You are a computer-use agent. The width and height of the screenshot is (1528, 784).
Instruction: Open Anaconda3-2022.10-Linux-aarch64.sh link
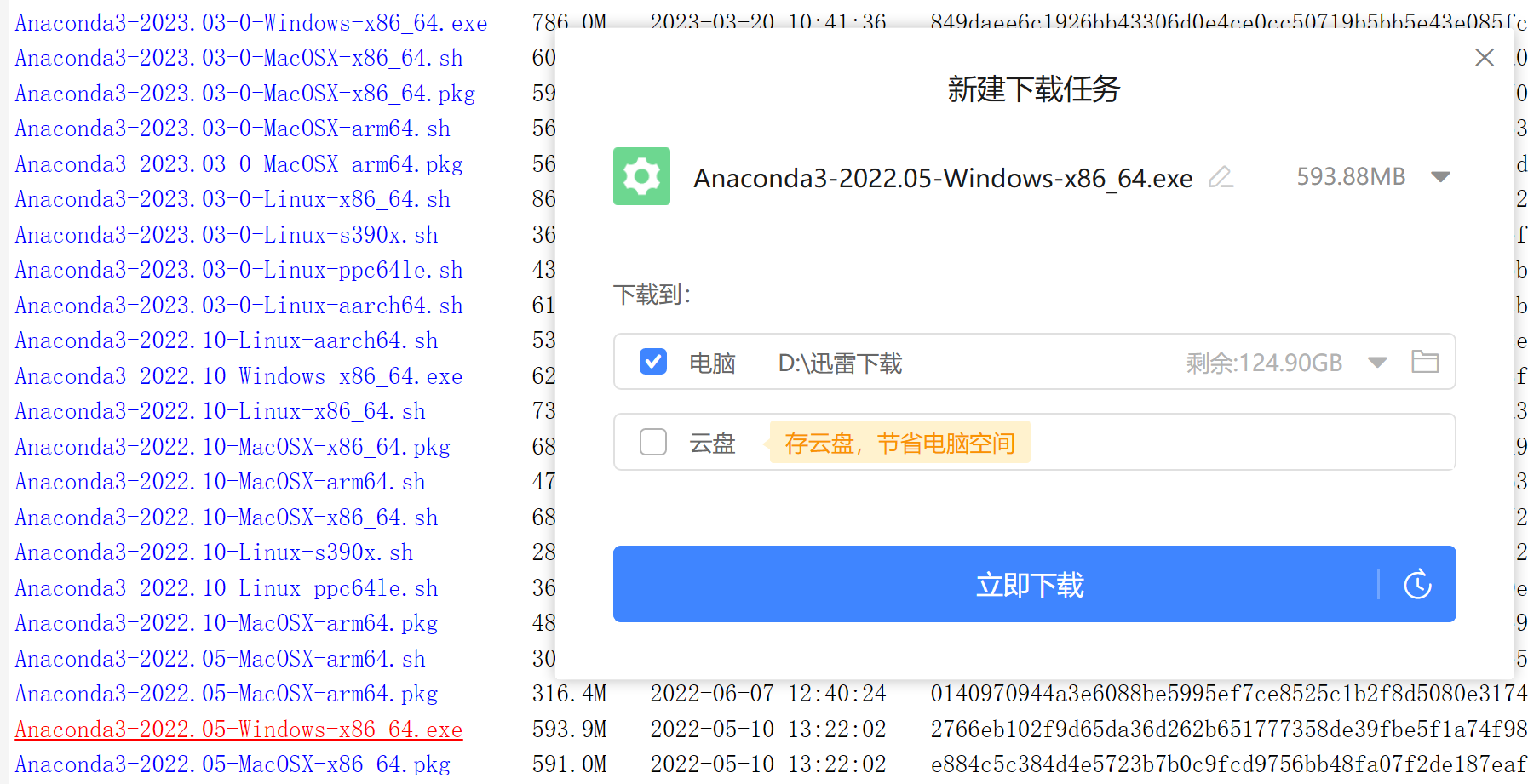(227, 340)
